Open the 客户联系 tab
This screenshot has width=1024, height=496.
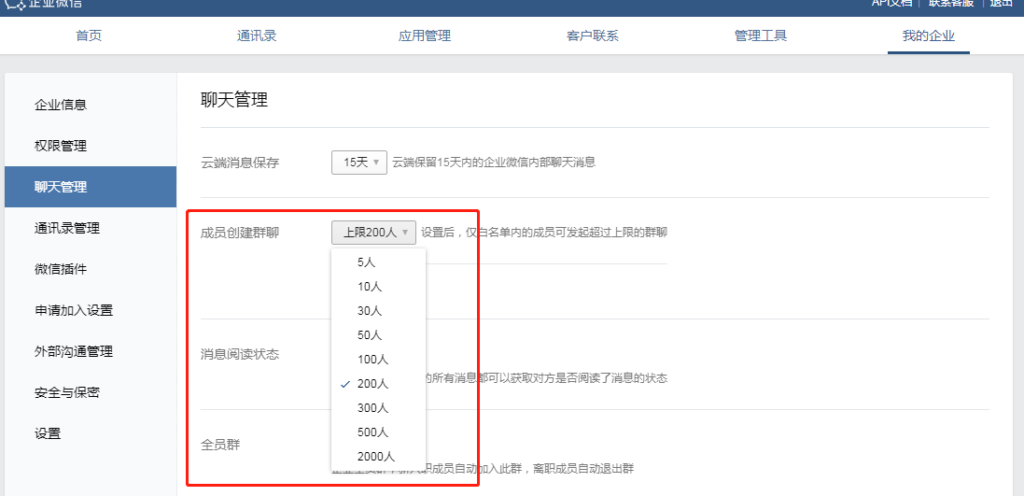pos(592,36)
